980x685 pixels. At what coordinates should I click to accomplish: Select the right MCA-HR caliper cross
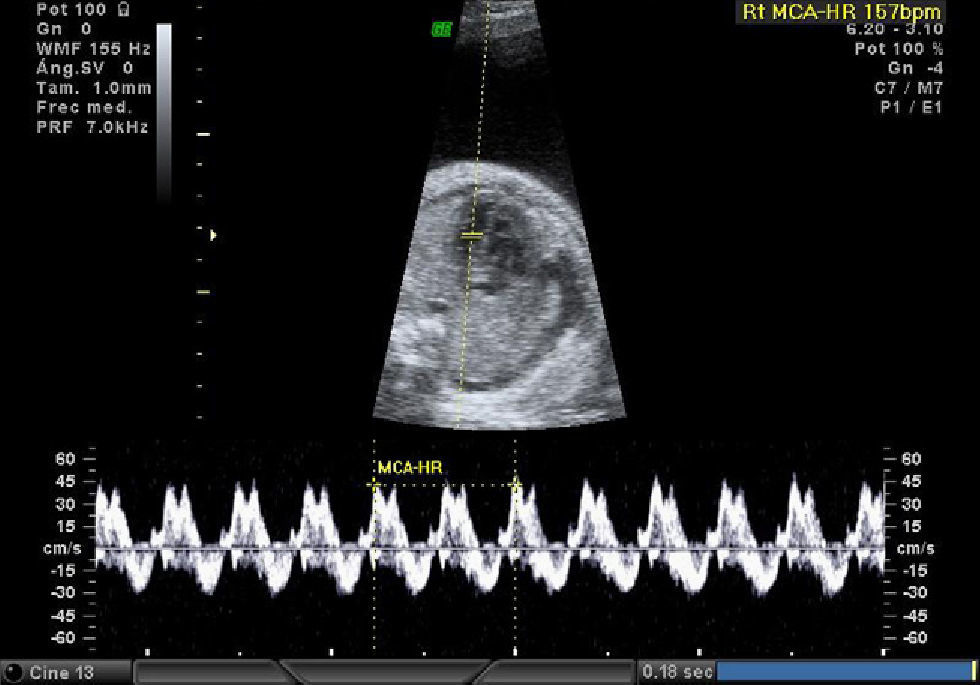pyautogui.click(x=516, y=484)
